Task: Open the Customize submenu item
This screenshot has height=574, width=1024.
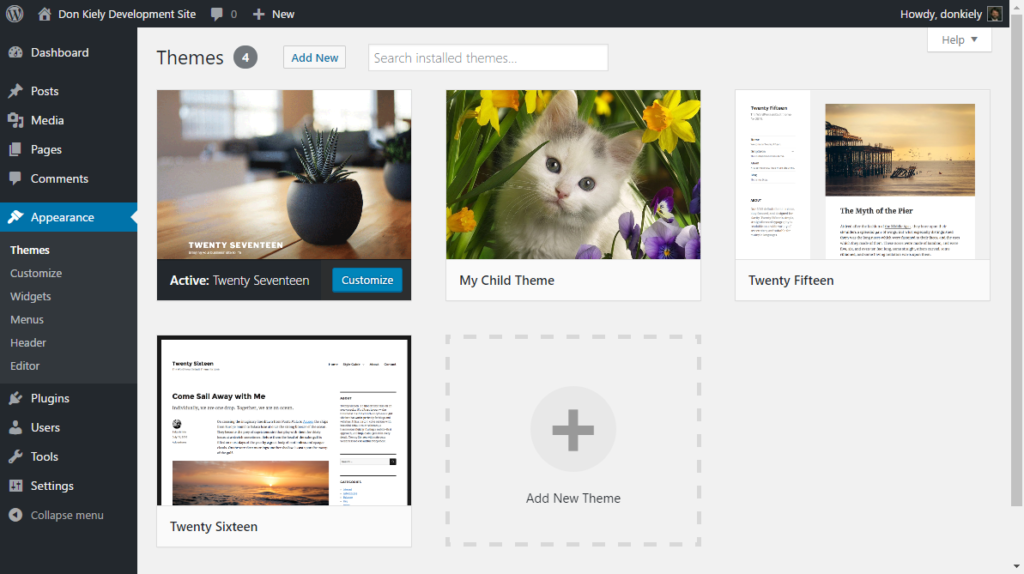Action: [36, 273]
